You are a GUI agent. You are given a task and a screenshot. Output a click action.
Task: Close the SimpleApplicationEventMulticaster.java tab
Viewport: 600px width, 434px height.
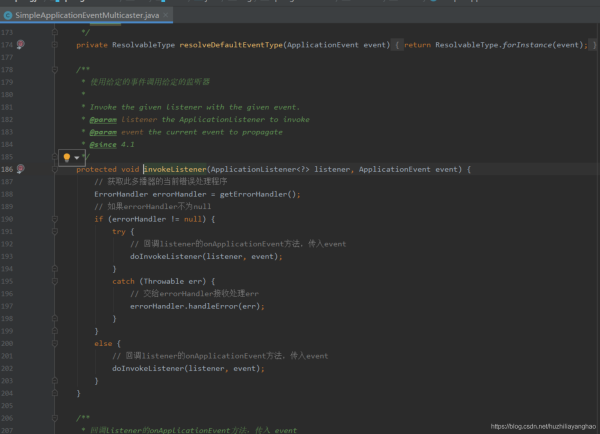(166, 15)
